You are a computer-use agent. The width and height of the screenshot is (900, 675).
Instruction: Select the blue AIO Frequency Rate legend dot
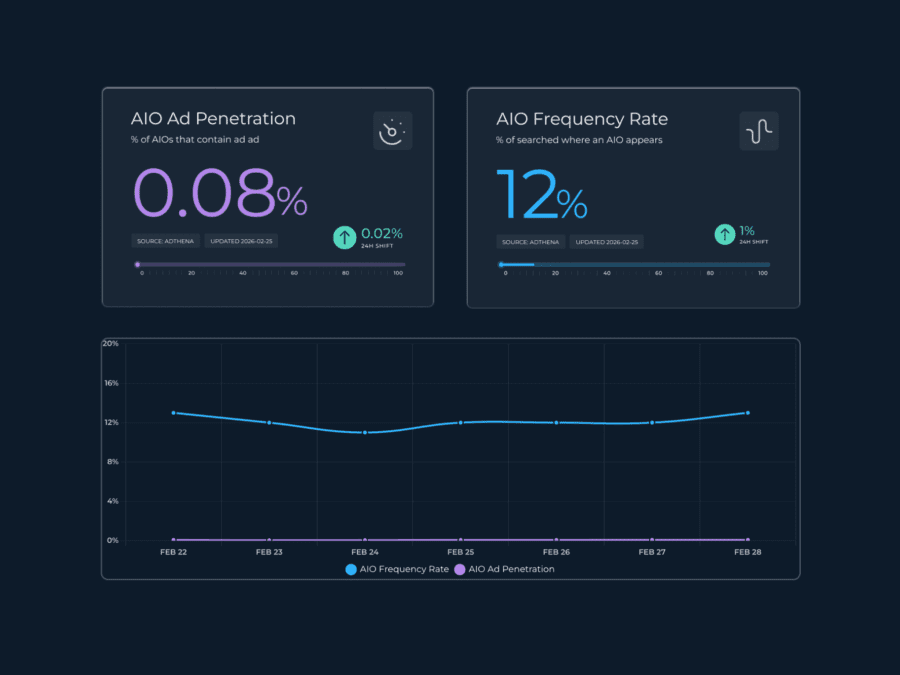[x=350, y=569]
